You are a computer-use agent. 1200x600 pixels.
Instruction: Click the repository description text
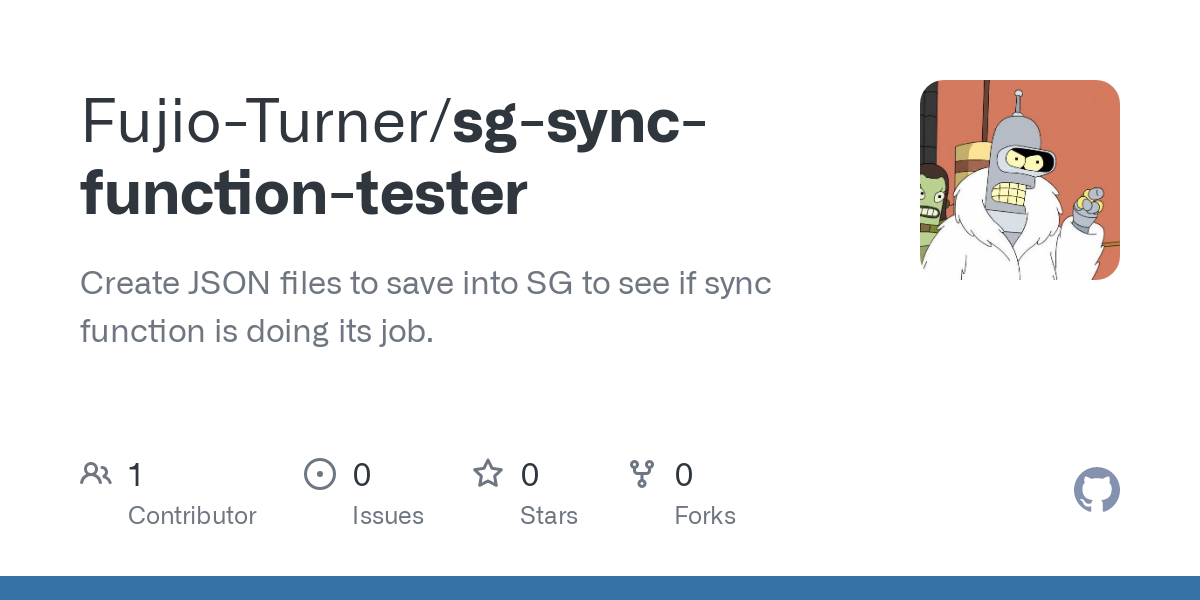(426, 307)
